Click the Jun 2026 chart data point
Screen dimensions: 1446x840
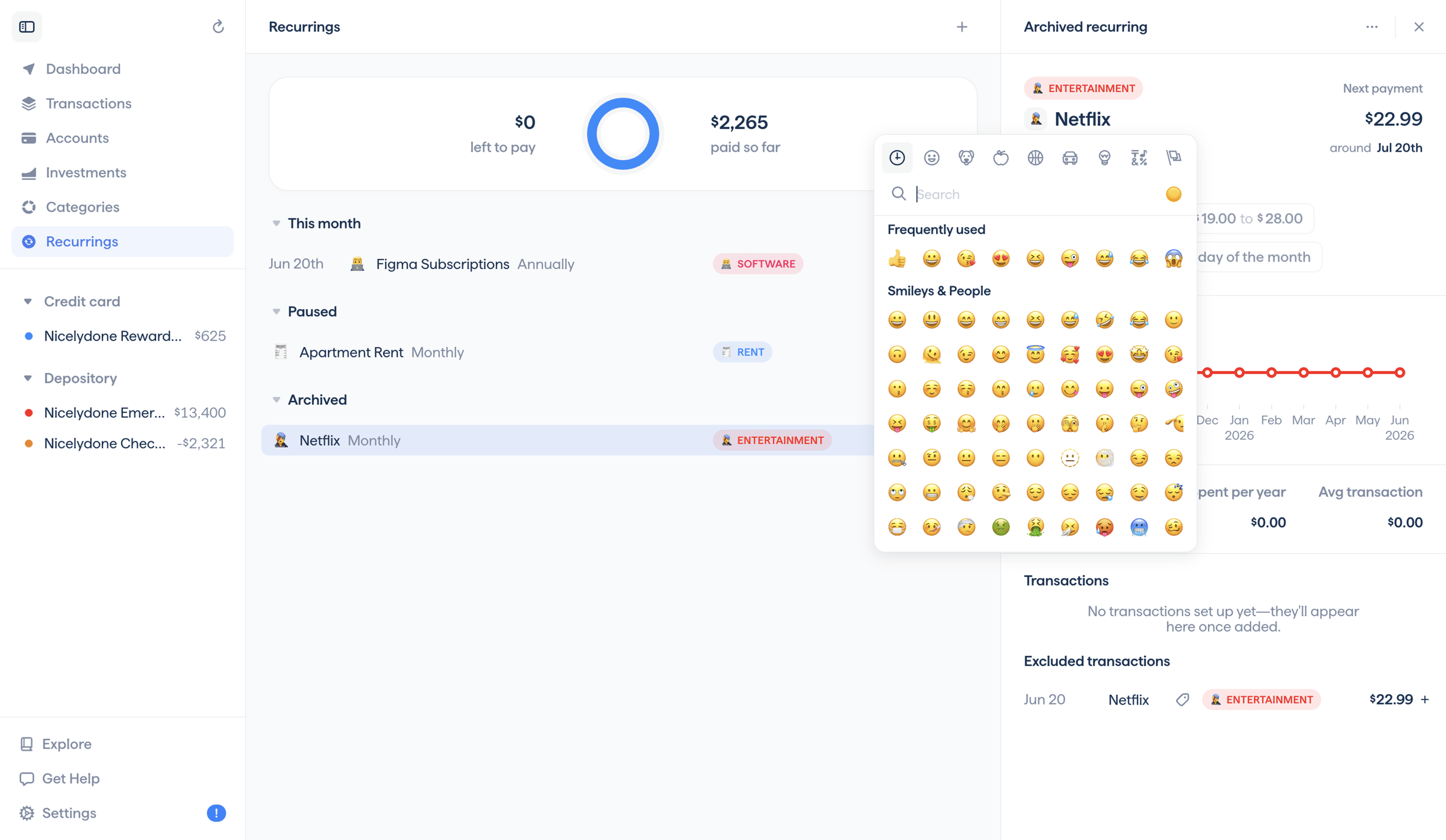click(x=1400, y=373)
